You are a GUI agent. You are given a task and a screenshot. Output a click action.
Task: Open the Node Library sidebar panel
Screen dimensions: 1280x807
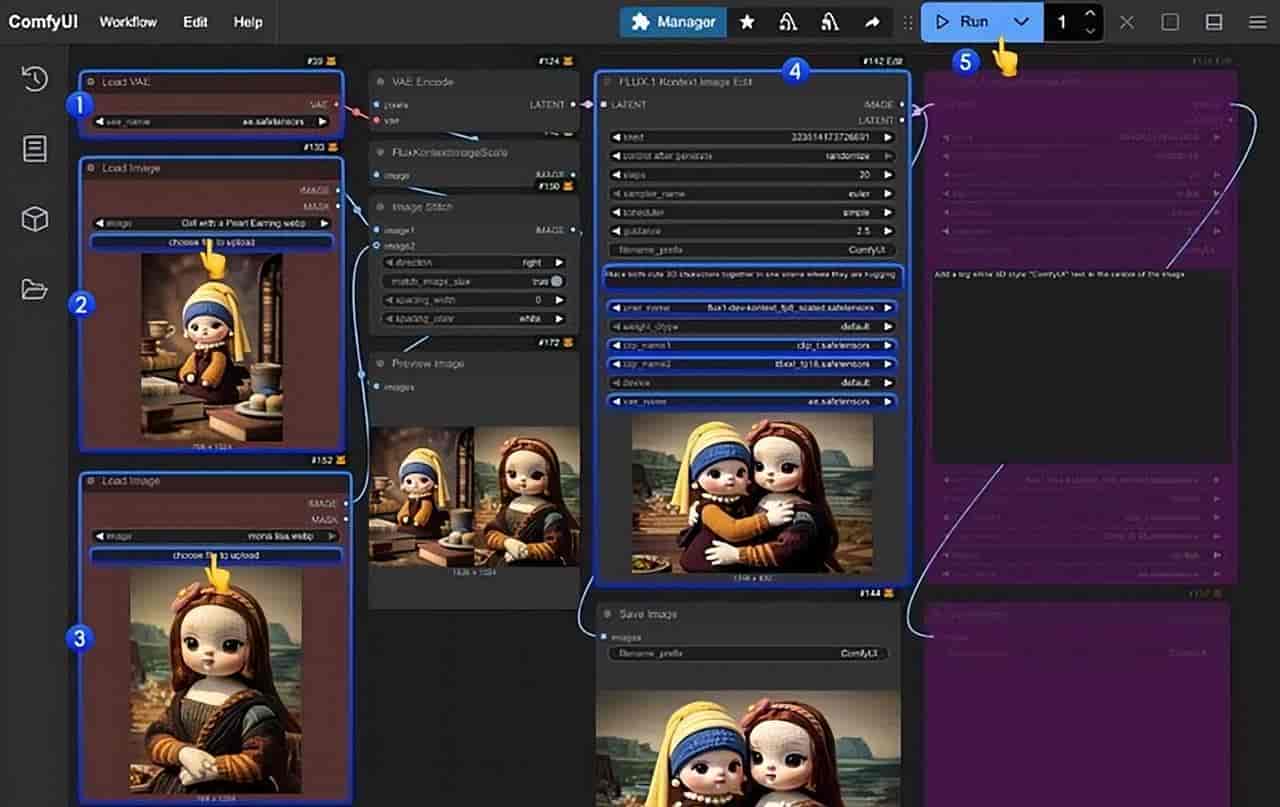tap(35, 149)
